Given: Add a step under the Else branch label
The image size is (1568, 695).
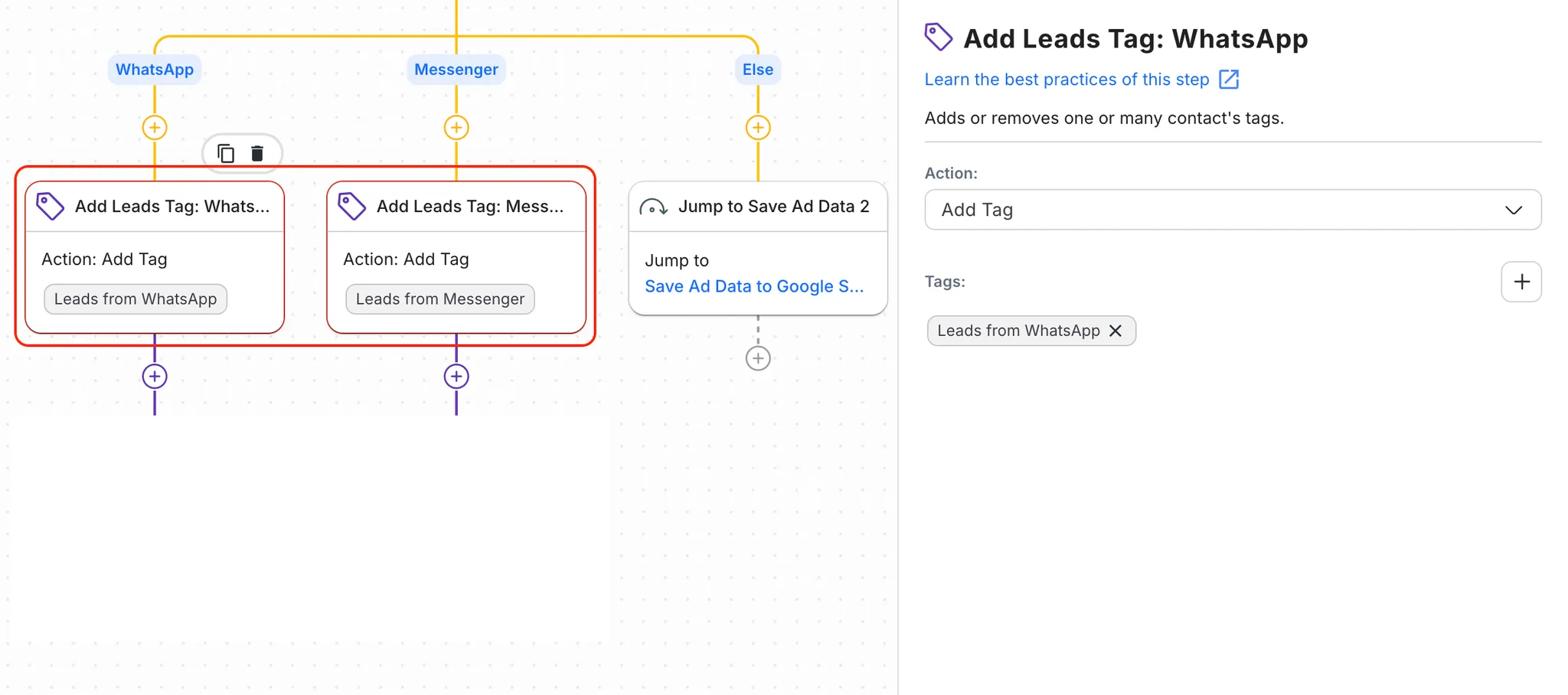Looking at the screenshot, I should click(x=758, y=128).
